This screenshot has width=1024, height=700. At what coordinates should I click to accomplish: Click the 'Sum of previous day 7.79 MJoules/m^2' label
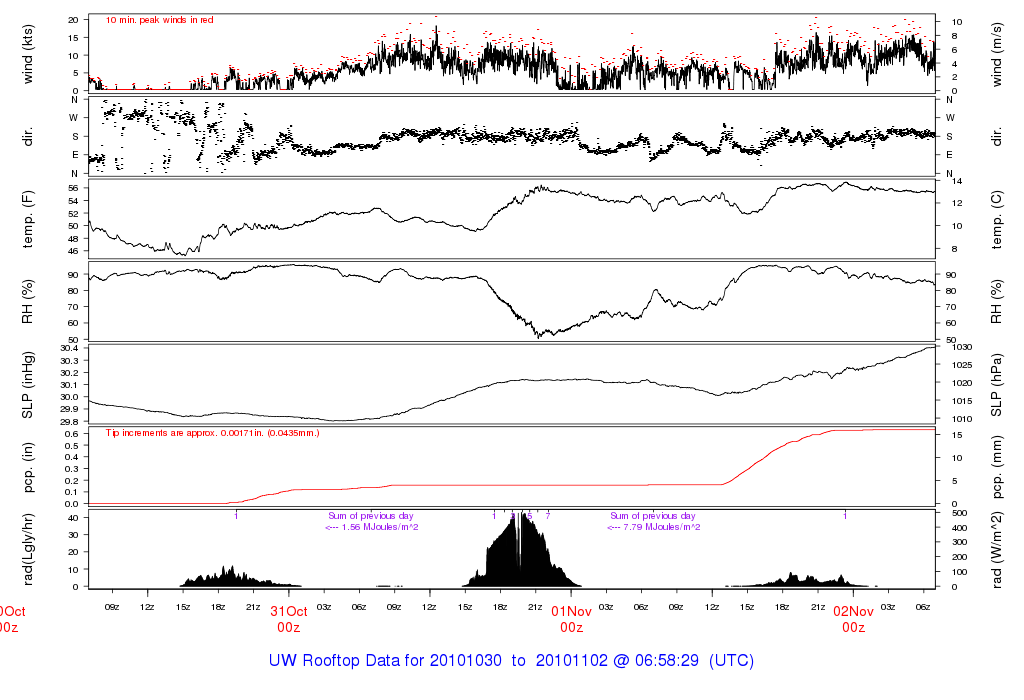tap(653, 521)
